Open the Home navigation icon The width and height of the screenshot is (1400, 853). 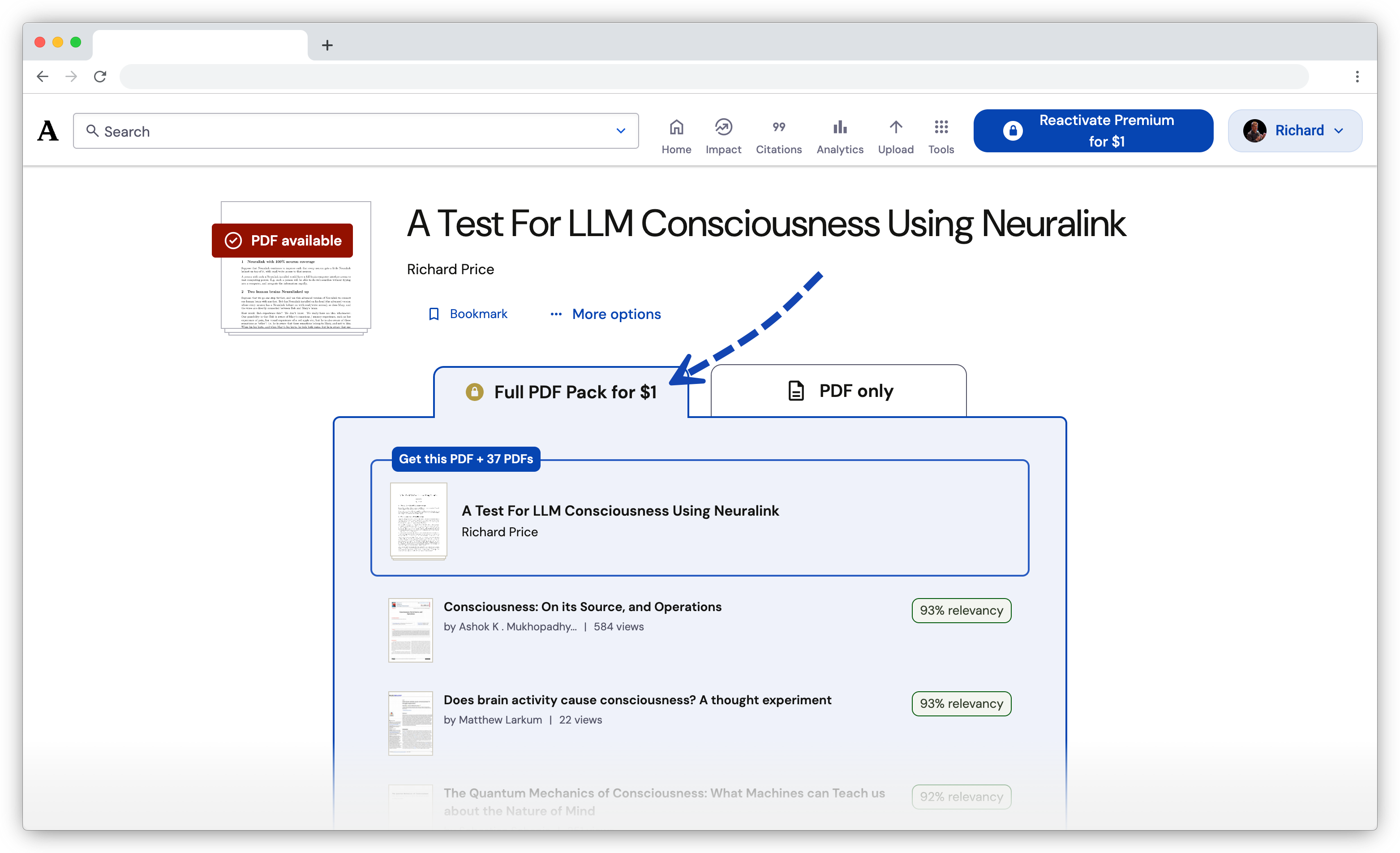click(x=676, y=127)
